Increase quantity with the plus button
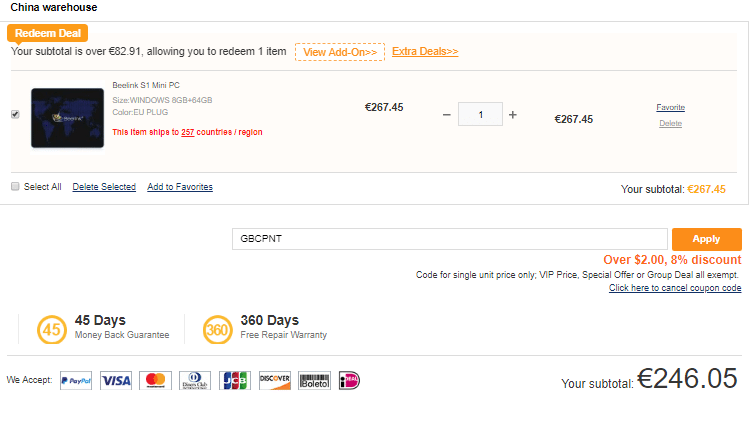This screenshot has width=750, height=421. [513, 115]
